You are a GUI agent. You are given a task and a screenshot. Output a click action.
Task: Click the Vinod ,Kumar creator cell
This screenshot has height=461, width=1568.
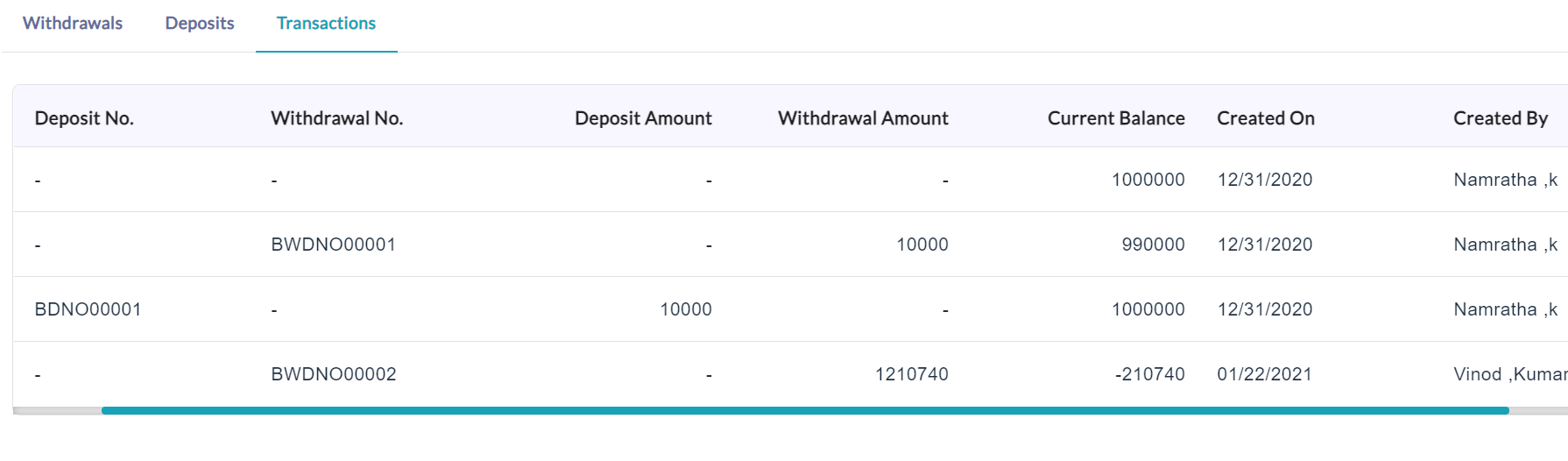click(1510, 374)
